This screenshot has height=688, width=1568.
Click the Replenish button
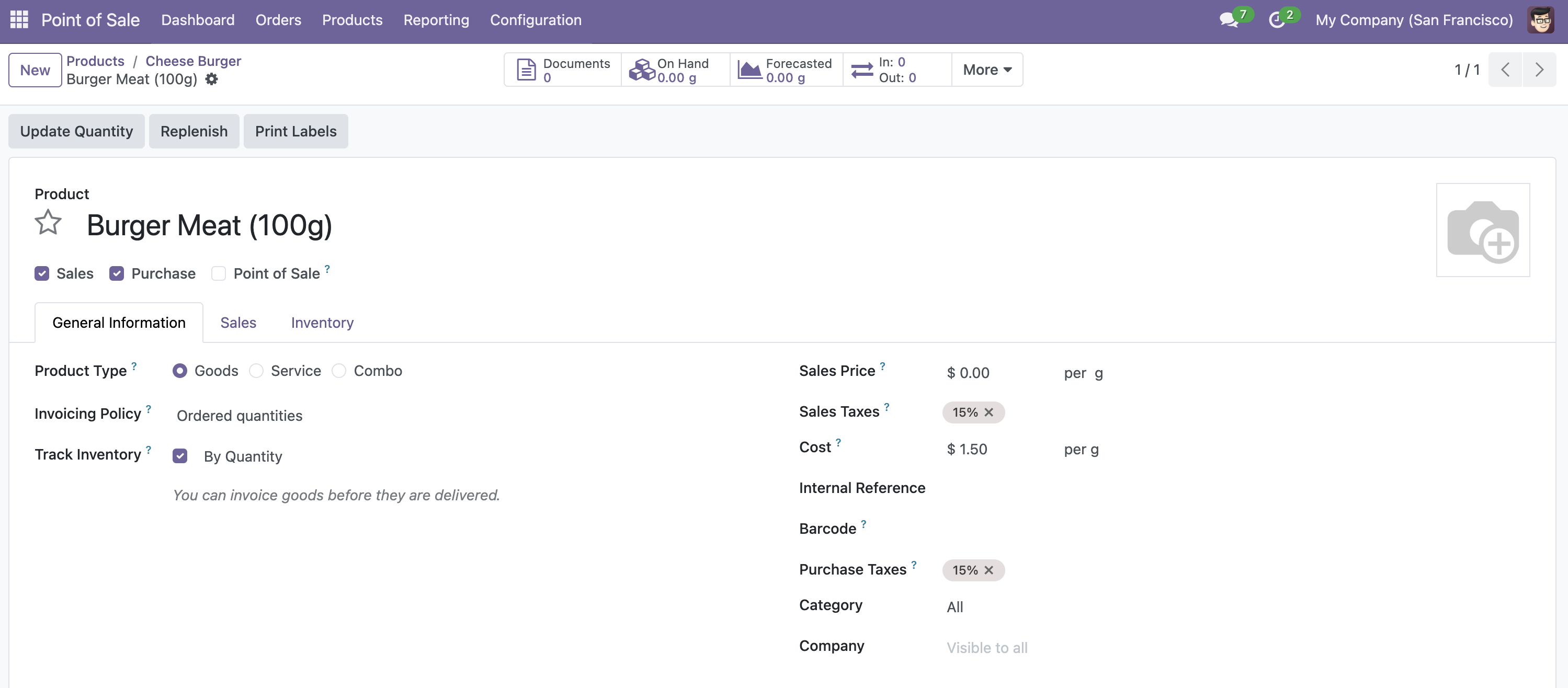(x=194, y=131)
